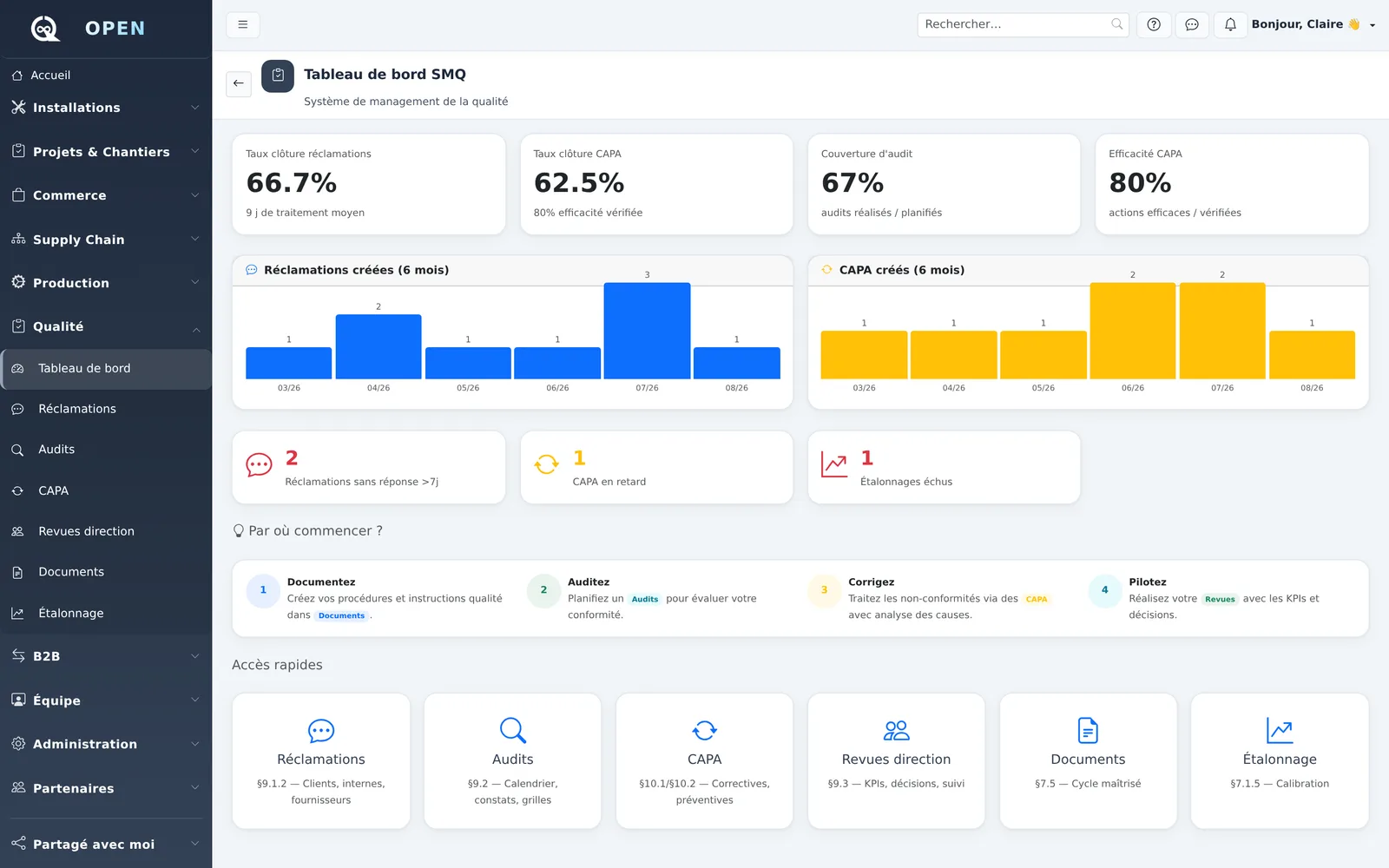Click the Couverture d'audit 67% card
1389x868 pixels.
(x=945, y=184)
